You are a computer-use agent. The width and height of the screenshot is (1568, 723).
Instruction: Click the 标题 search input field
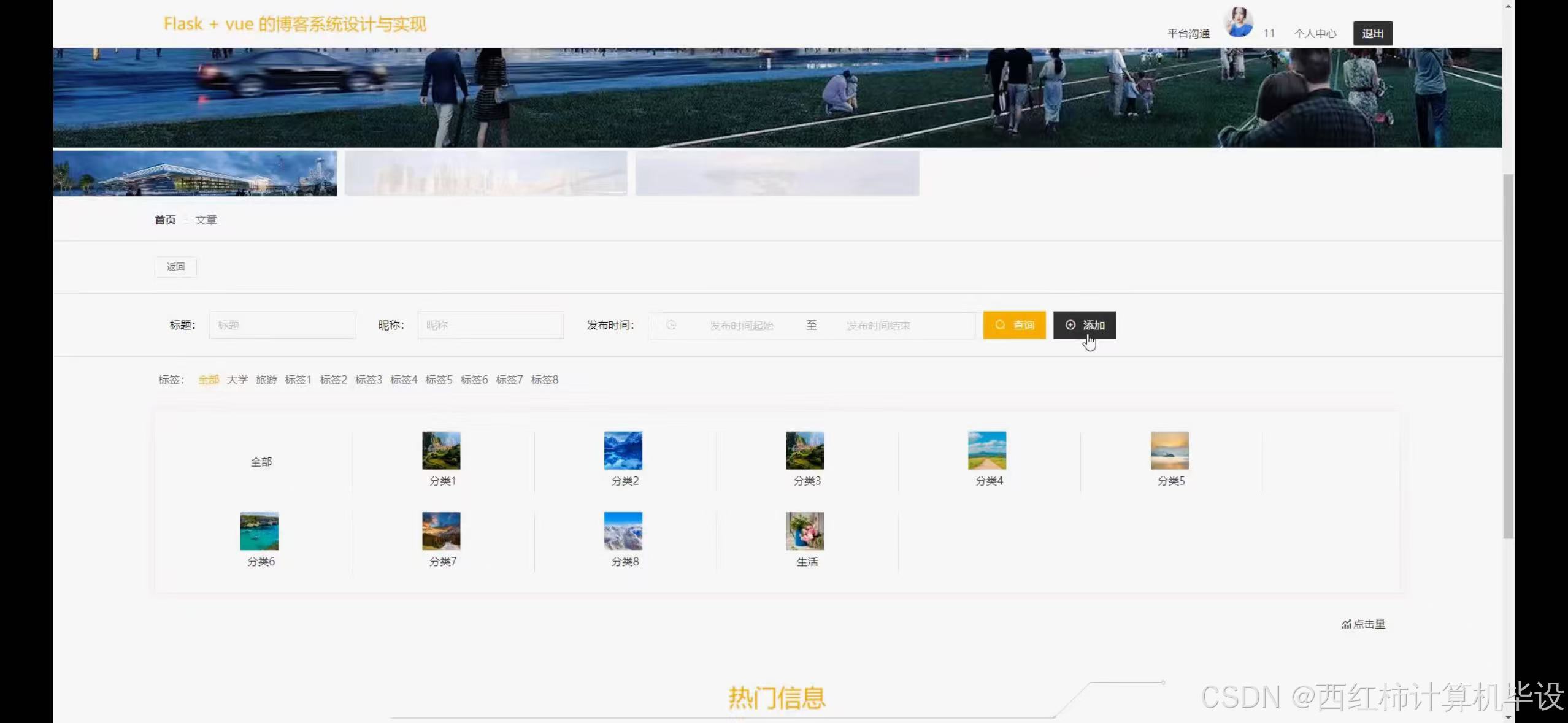point(282,325)
